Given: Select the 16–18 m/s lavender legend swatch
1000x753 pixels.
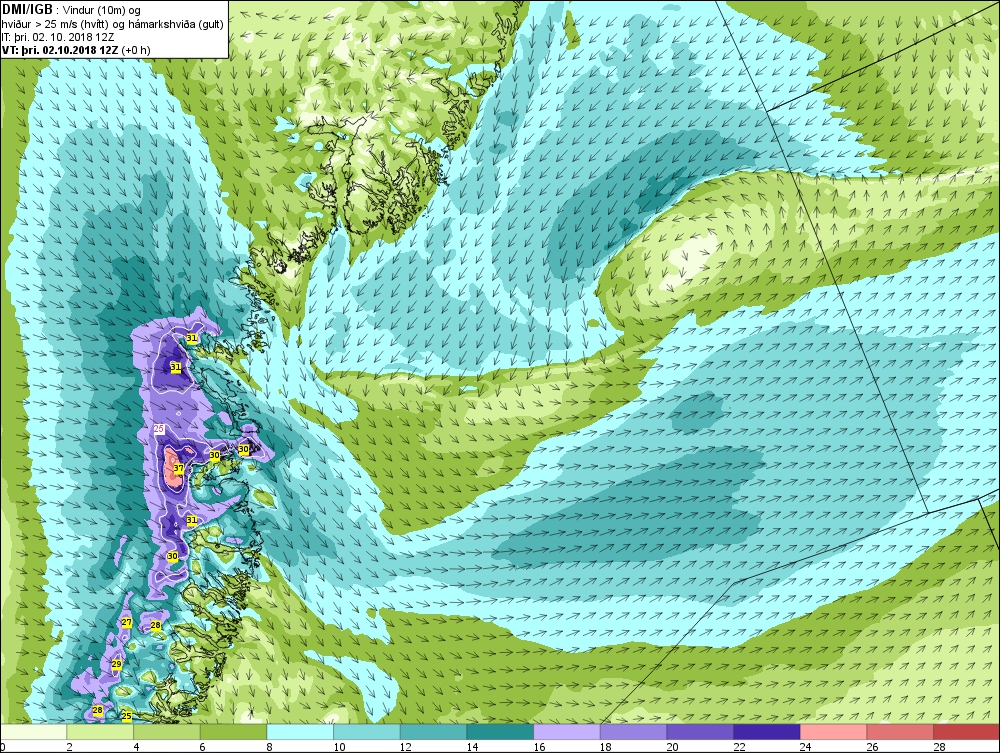Looking at the screenshot, I should [x=566, y=731].
